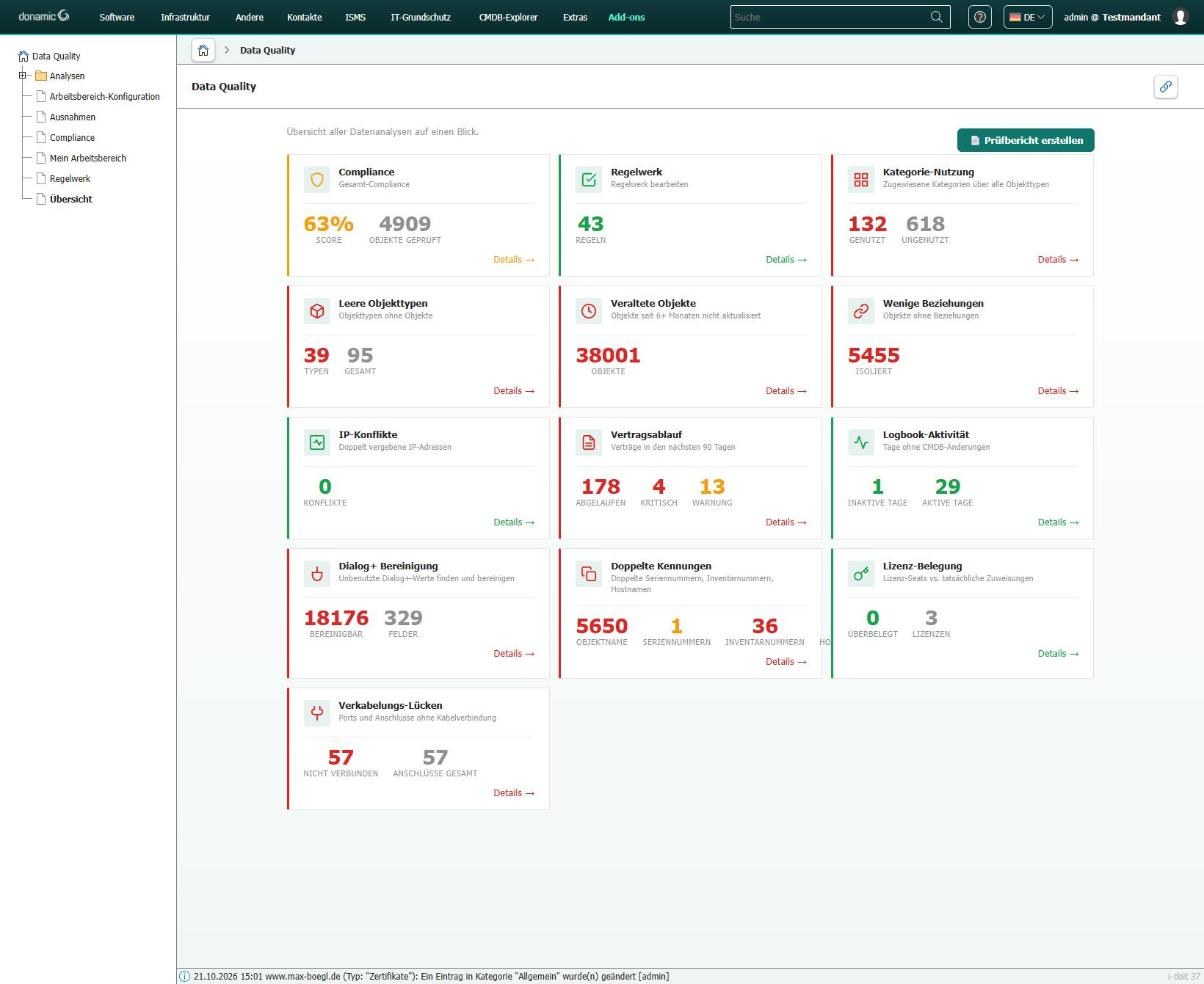Viewport: 1204px width, 984px height.
Task: Open Details link in Veraltete Objekte card
Action: (x=786, y=391)
